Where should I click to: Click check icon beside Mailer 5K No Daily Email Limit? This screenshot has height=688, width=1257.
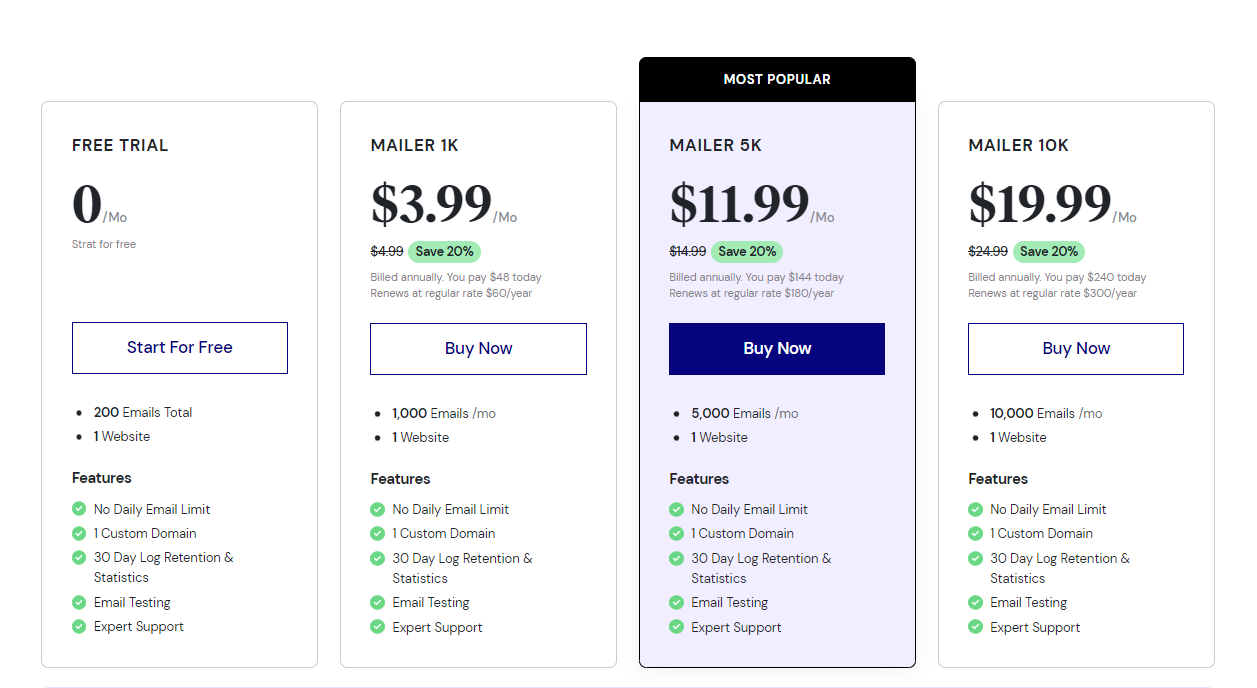(x=676, y=509)
